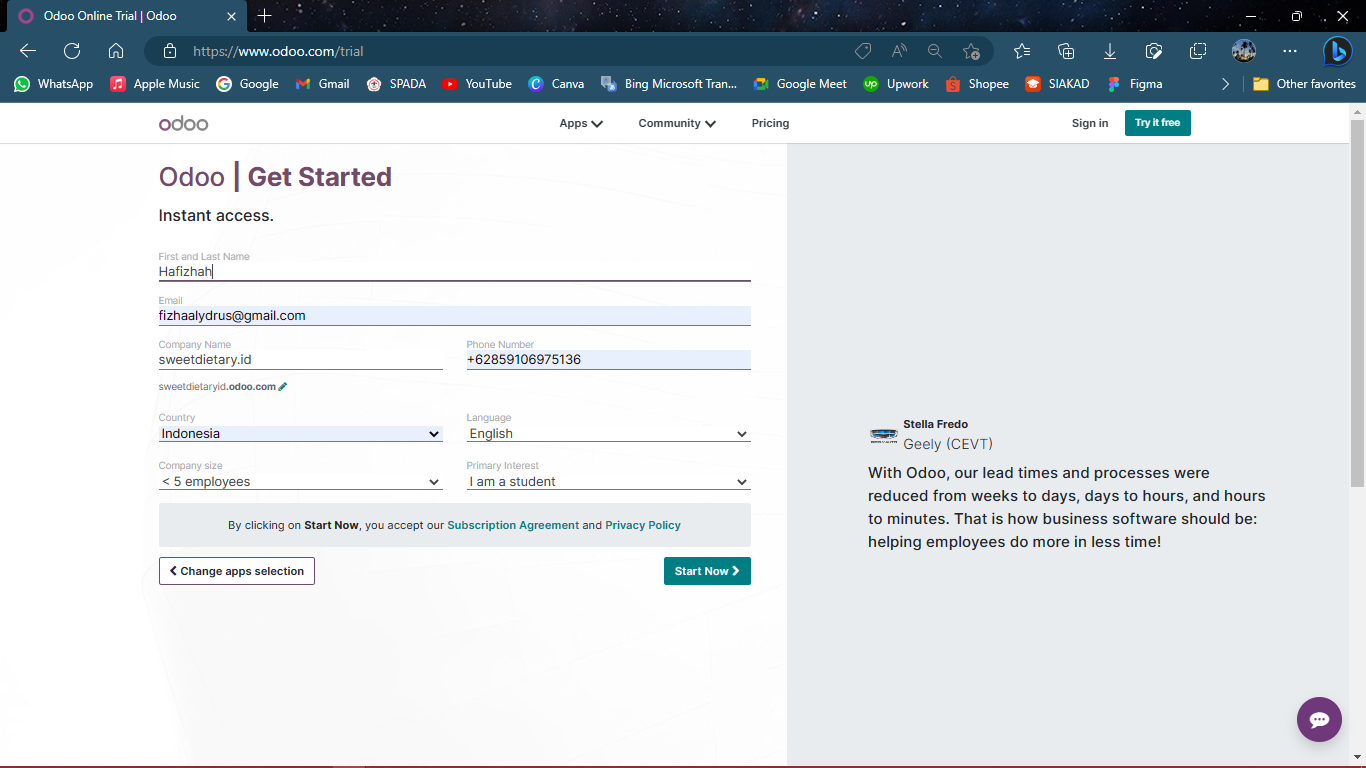Viewport: 1366px width, 768px height.
Task: Open Browser essentials icon
Action: point(1154,51)
